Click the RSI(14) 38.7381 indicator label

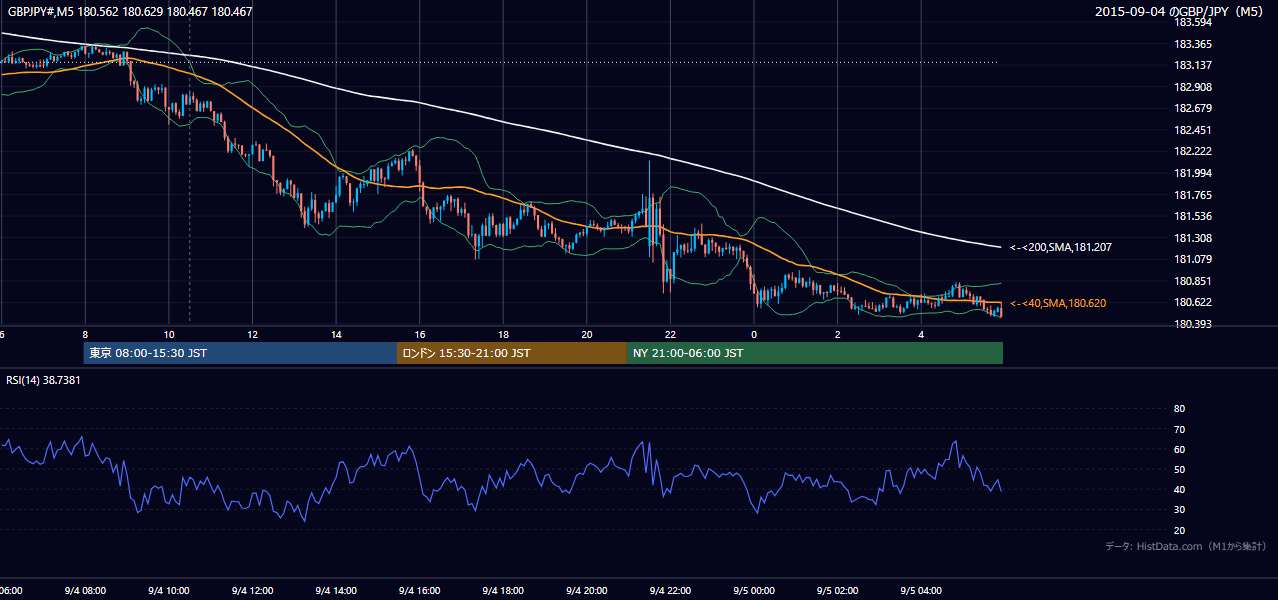coord(44,380)
